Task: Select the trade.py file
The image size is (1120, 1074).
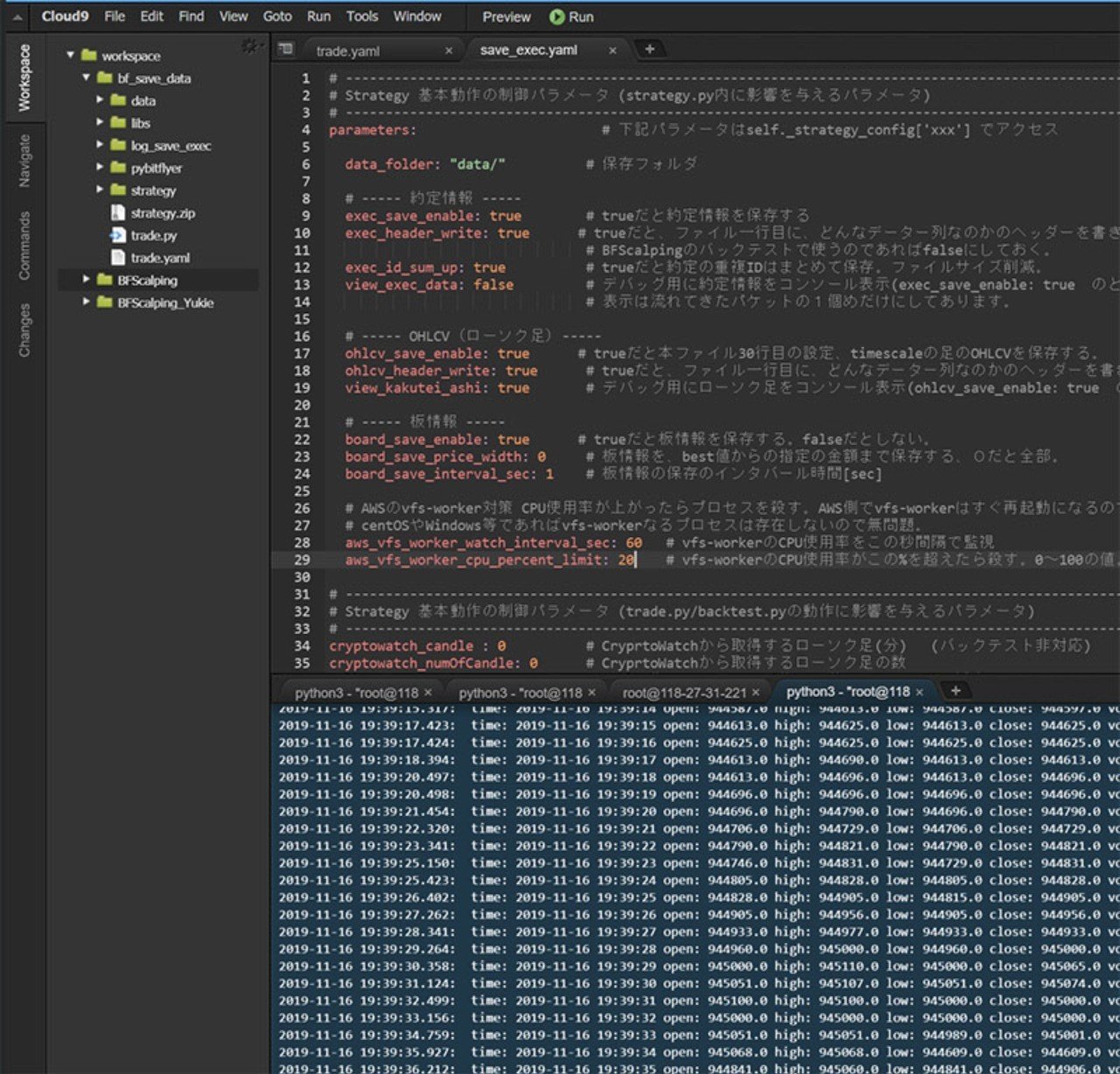Action: [x=154, y=235]
